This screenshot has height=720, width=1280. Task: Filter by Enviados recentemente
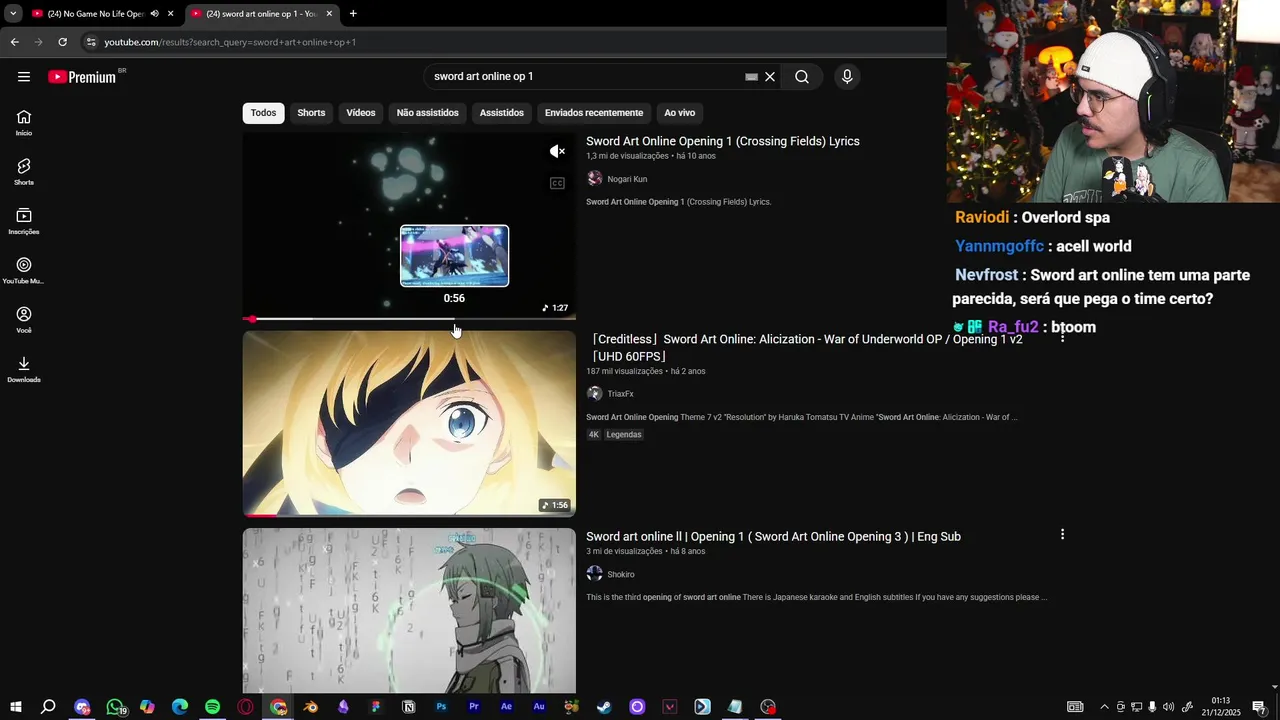click(x=594, y=113)
